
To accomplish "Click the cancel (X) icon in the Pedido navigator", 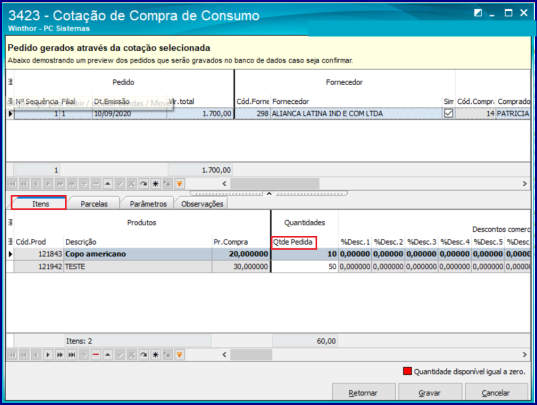I will coord(132,184).
